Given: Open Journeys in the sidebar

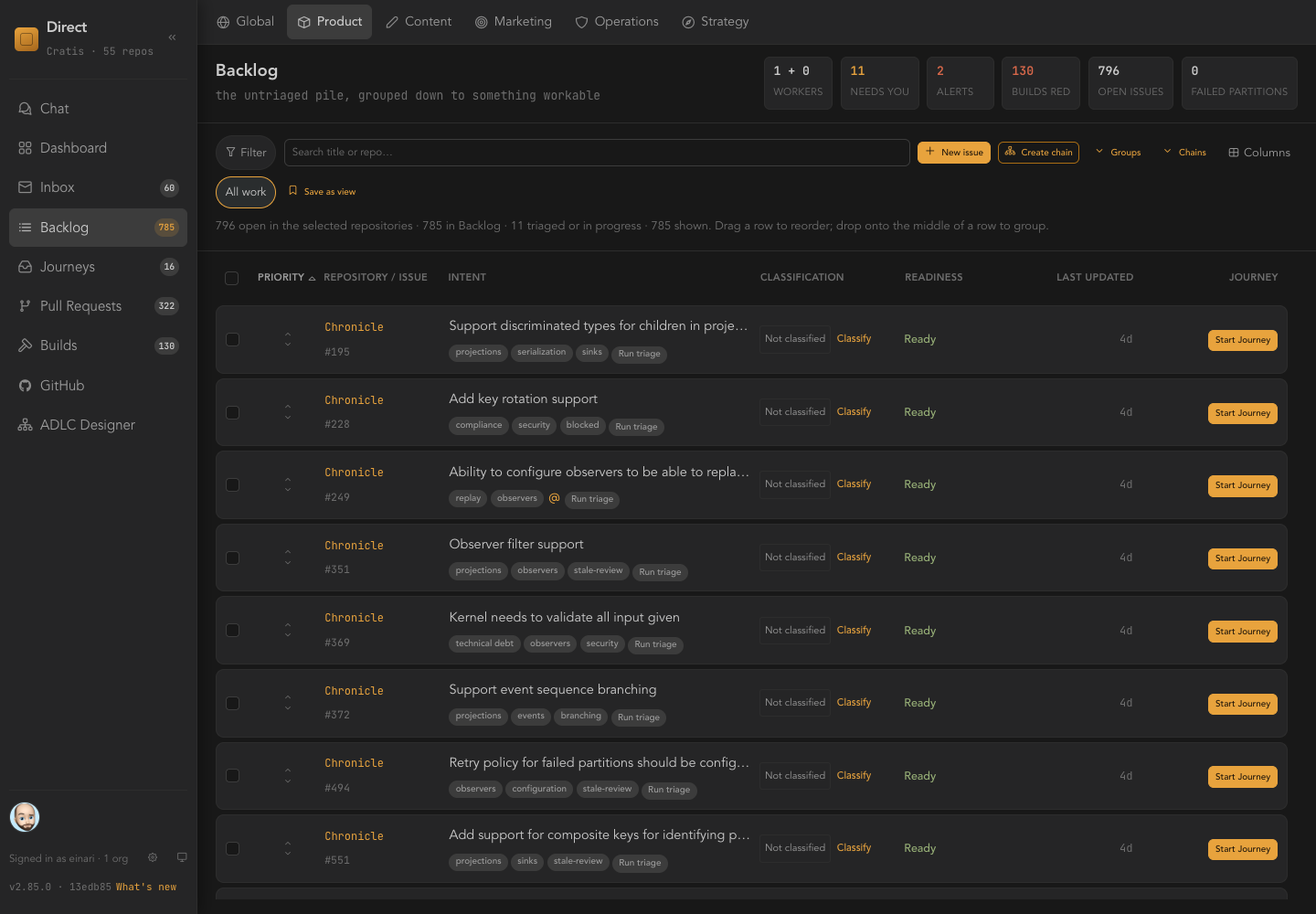Looking at the screenshot, I should 98,267.
